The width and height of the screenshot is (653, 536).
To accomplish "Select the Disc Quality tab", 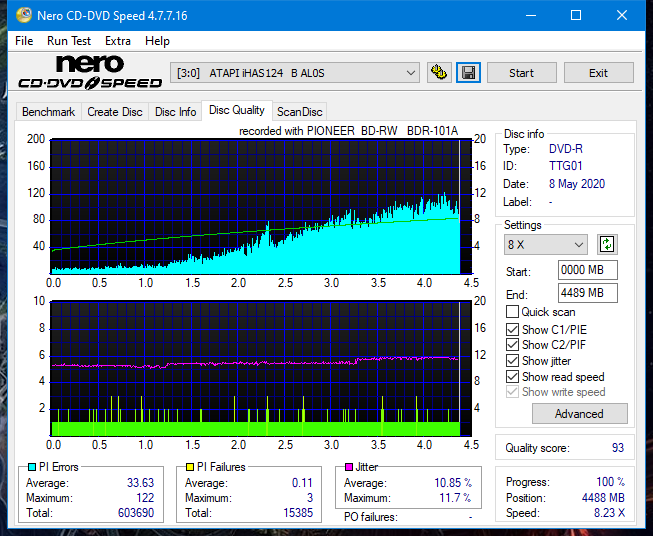I will point(237,110).
